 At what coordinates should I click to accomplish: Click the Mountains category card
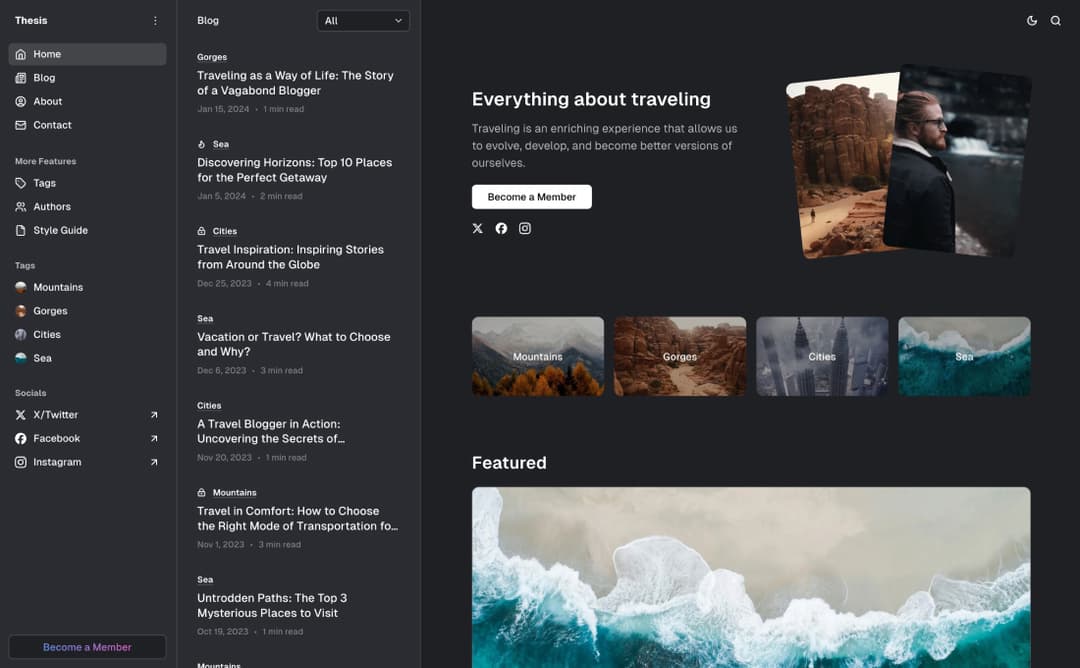tap(538, 356)
